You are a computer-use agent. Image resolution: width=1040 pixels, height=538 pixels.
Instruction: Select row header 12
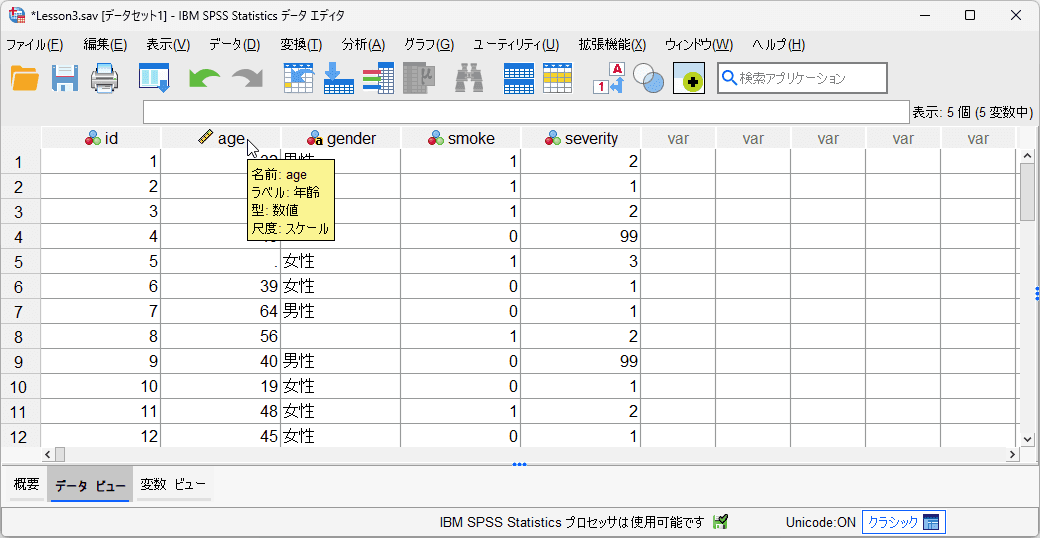coord(20,437)
